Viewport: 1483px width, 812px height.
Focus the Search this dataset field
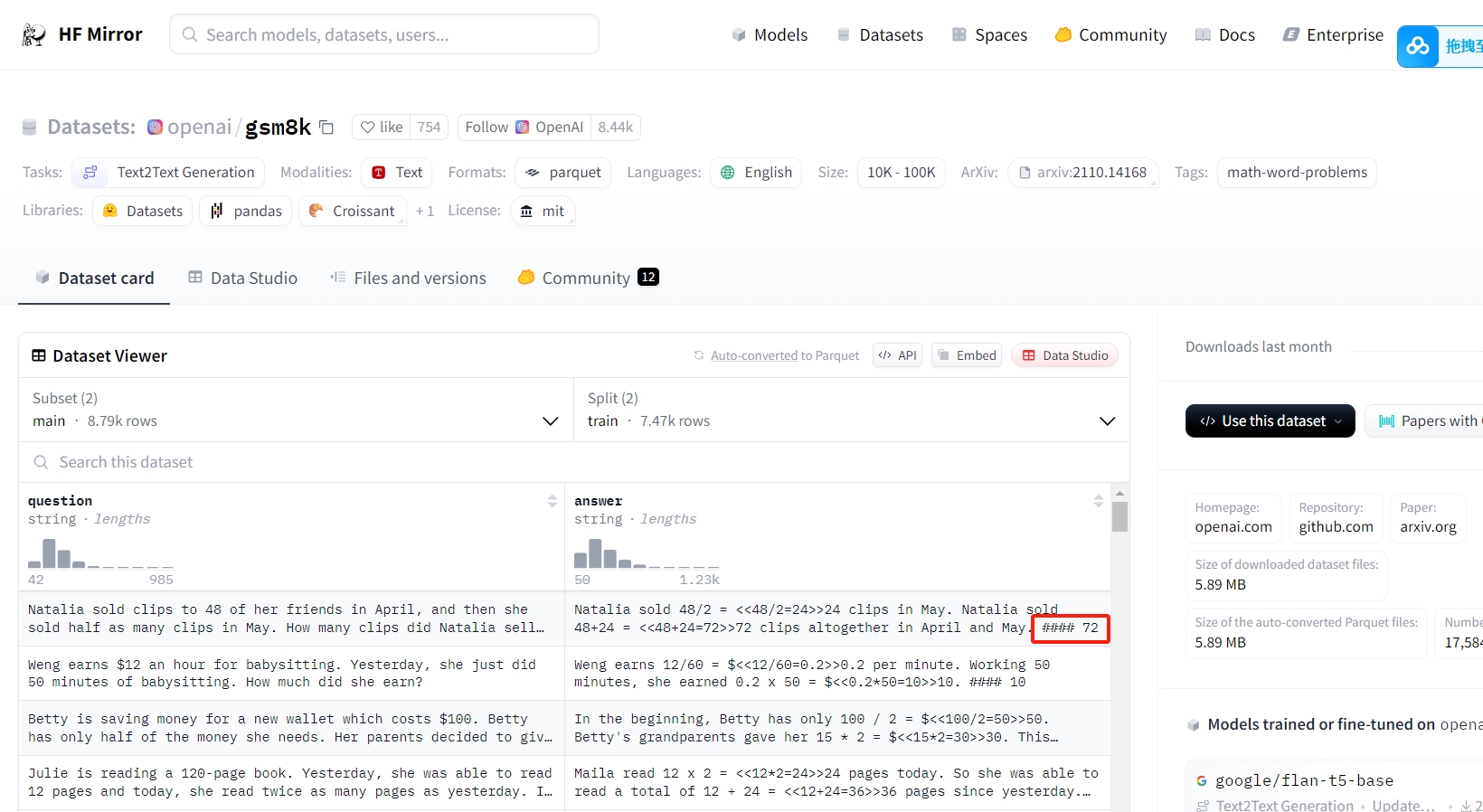pos(574,462)
